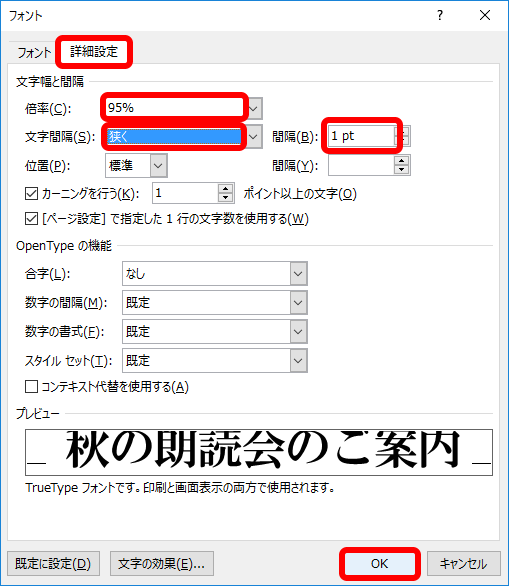This screenshot has width=509, height=586.
Task: Decrease the kerning point size with the down arrow
Action: tap(225, 198)
